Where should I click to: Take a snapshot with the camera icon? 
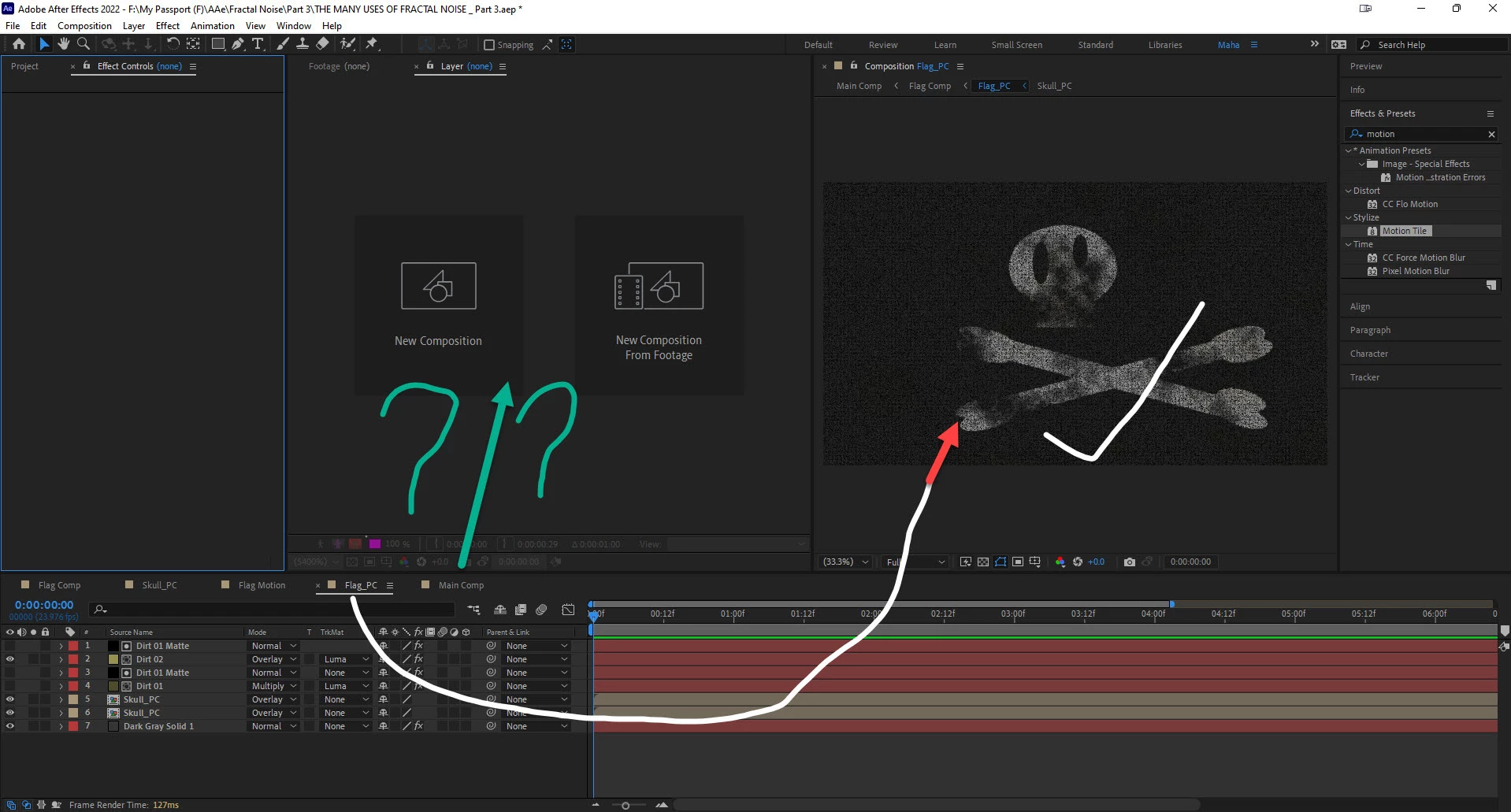(1130, 562)
